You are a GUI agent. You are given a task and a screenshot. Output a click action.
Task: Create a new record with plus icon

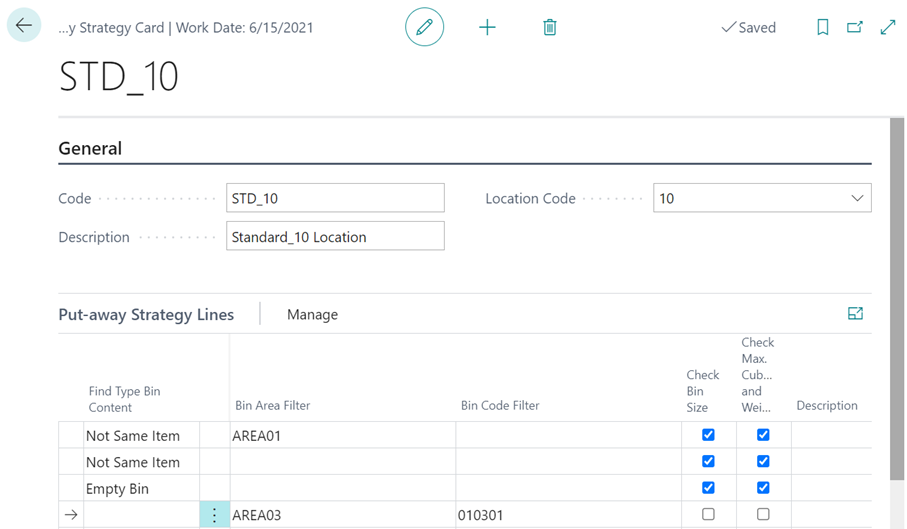(487, 27)
